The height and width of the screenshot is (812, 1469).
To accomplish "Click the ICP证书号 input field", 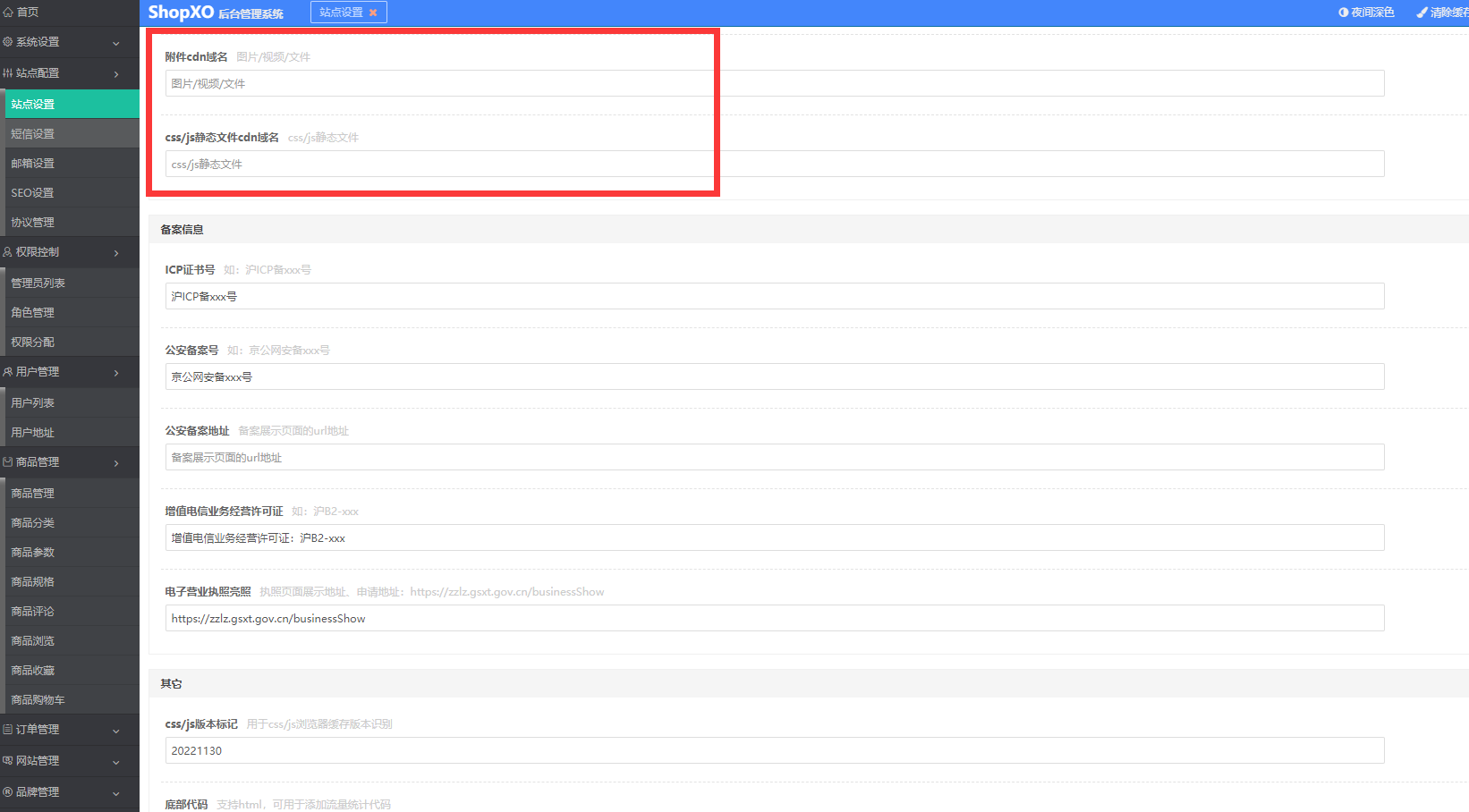I will tap(775, 296).
